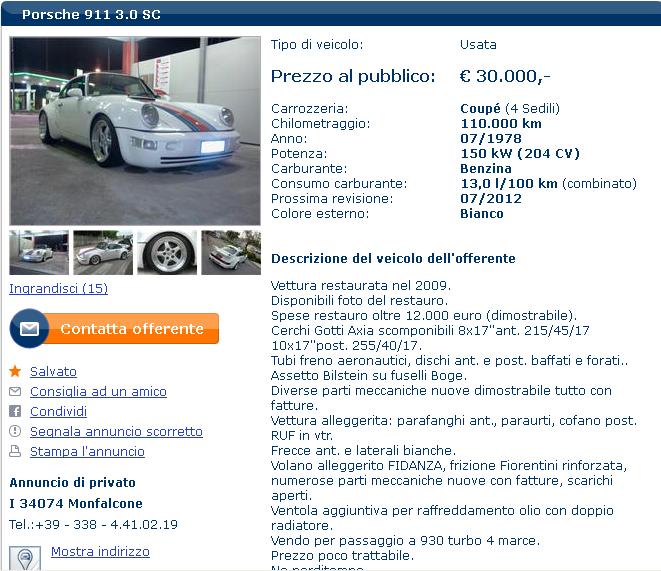661x571 pixels.
Task: Open the main white Porsche photo
Action: pos(135,131)
